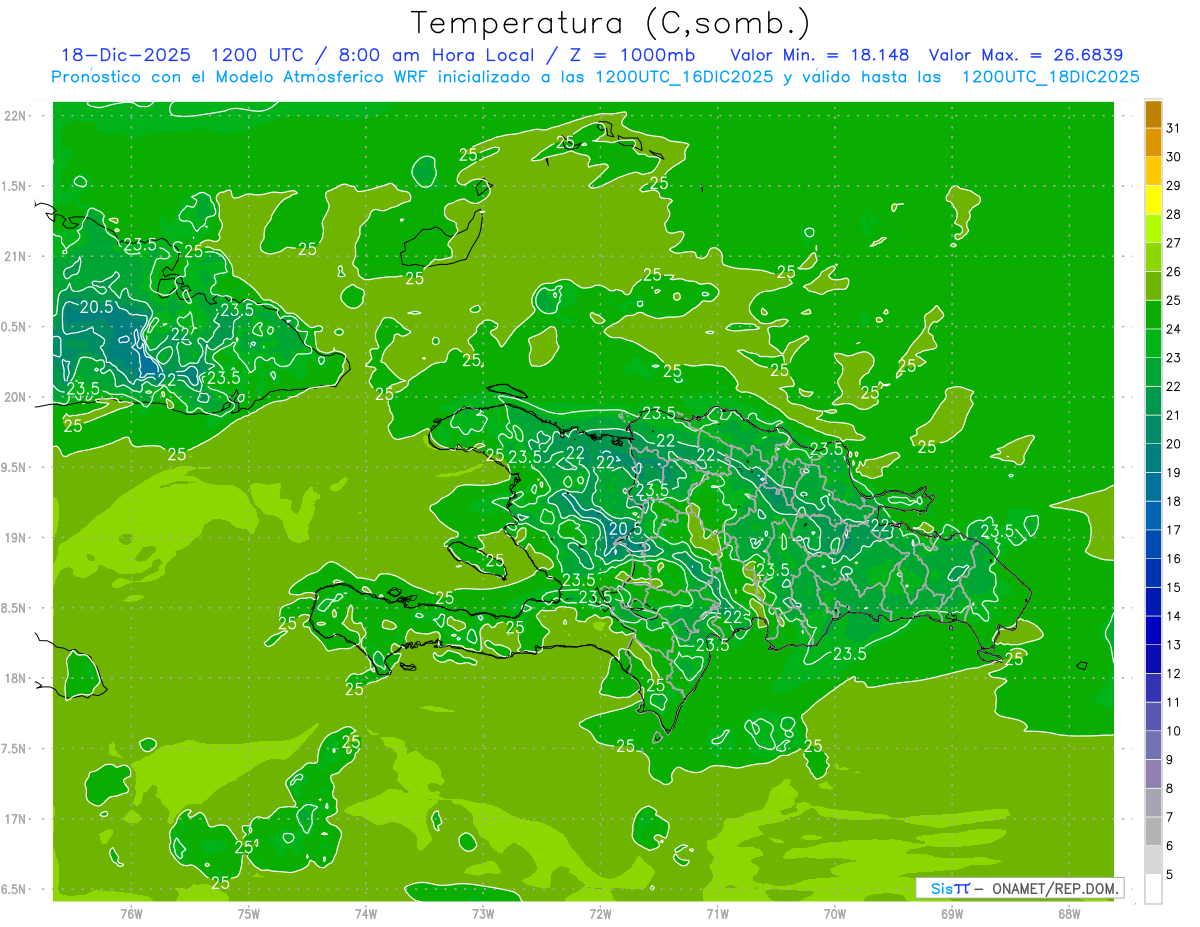Select the 69W longitude axis label

coord(952,914)
